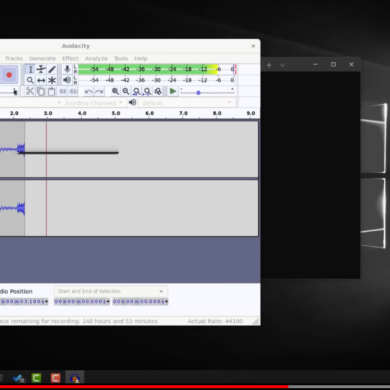Select the Draw (pencil) tool
This screenshot has height=390, width=390.
pos(52,69)
